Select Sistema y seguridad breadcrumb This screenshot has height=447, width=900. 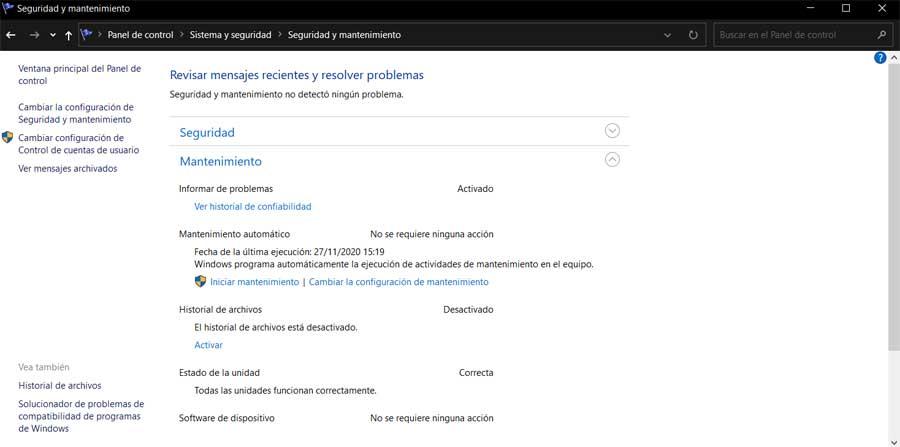(x=230, y=35)
